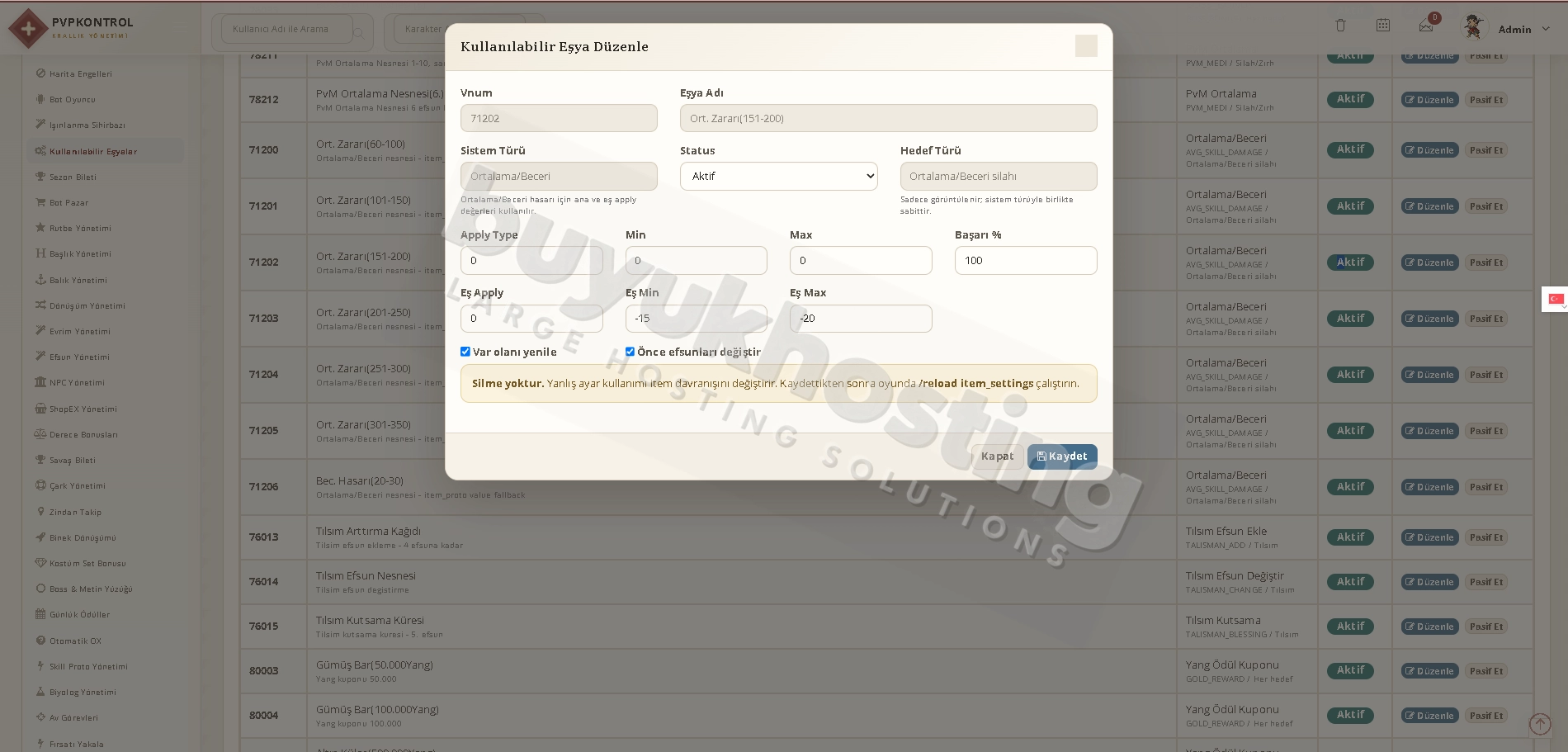
Task: Close the Kullanılabilir Eşya Düzenle dialog
Action: point(1086,46)
